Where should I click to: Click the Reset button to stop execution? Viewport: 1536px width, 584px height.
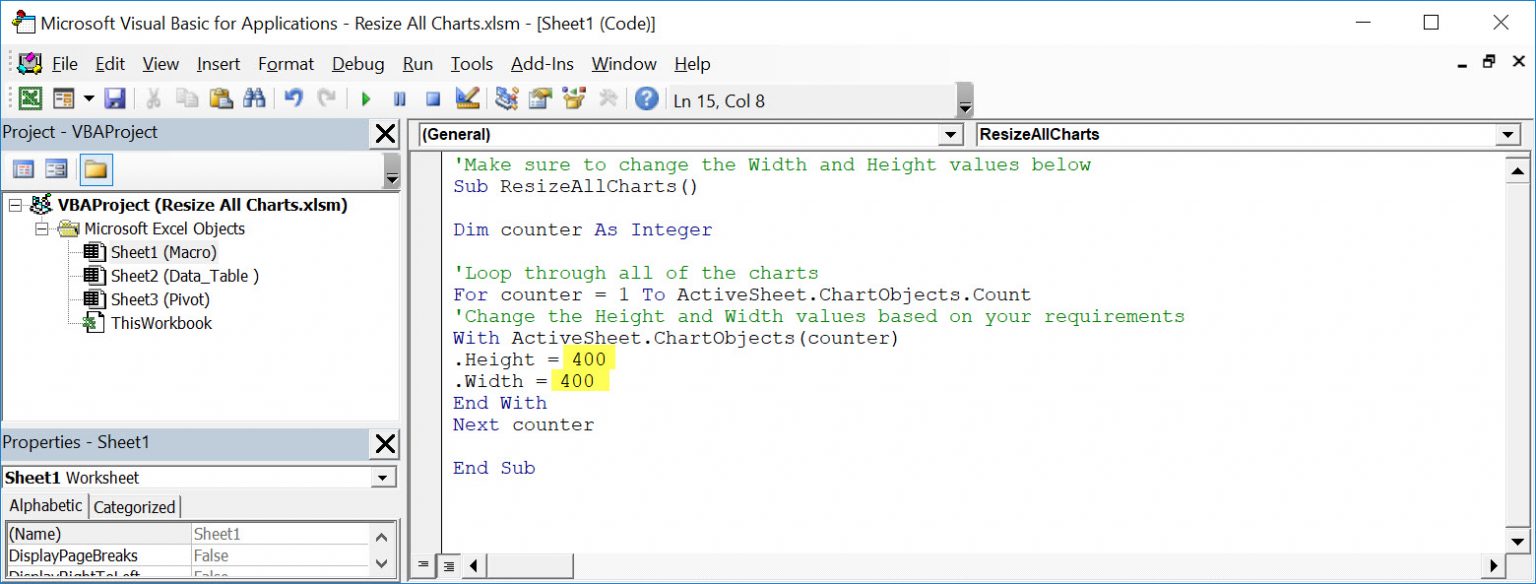tap(433, 98)
